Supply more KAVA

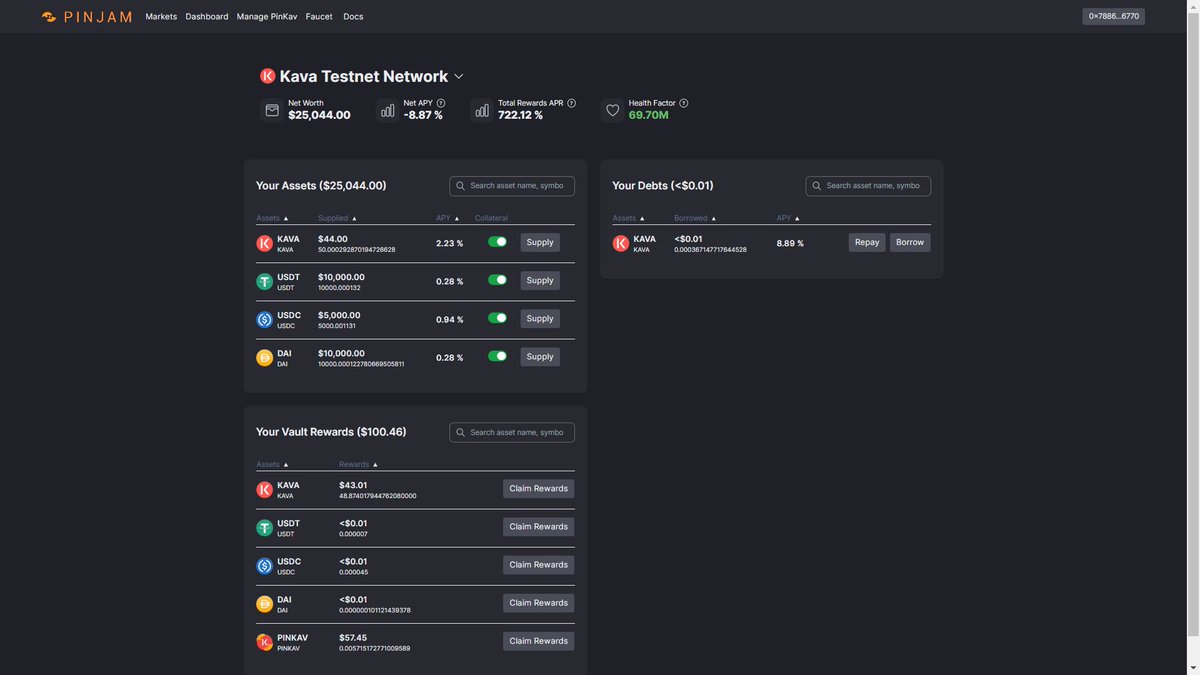tap(540, 243)
